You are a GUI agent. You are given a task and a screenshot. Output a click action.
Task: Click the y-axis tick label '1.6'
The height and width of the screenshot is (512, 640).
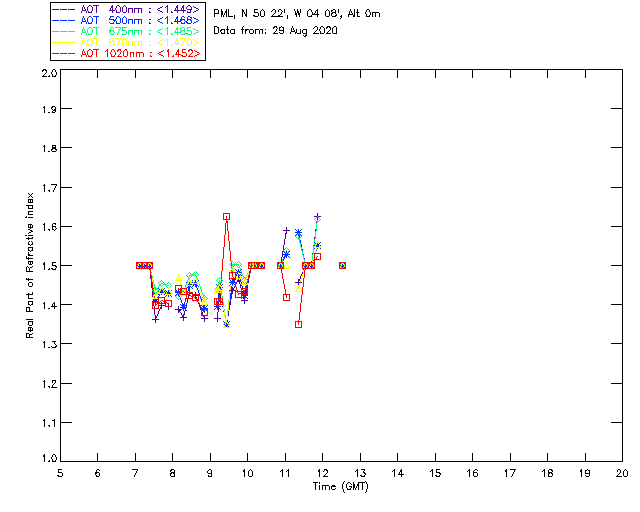49,227
